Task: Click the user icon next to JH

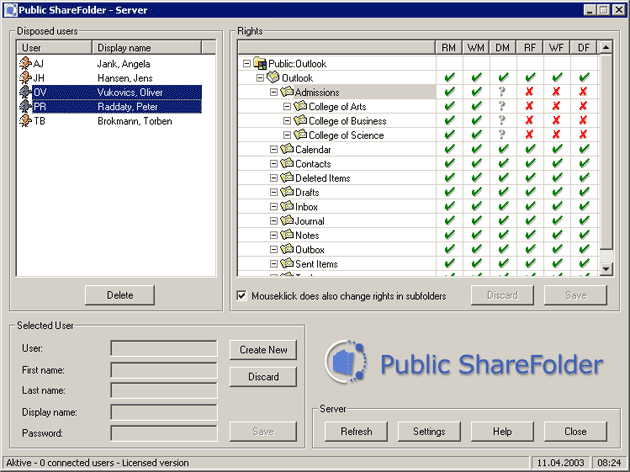Action: tap(25, 78)
